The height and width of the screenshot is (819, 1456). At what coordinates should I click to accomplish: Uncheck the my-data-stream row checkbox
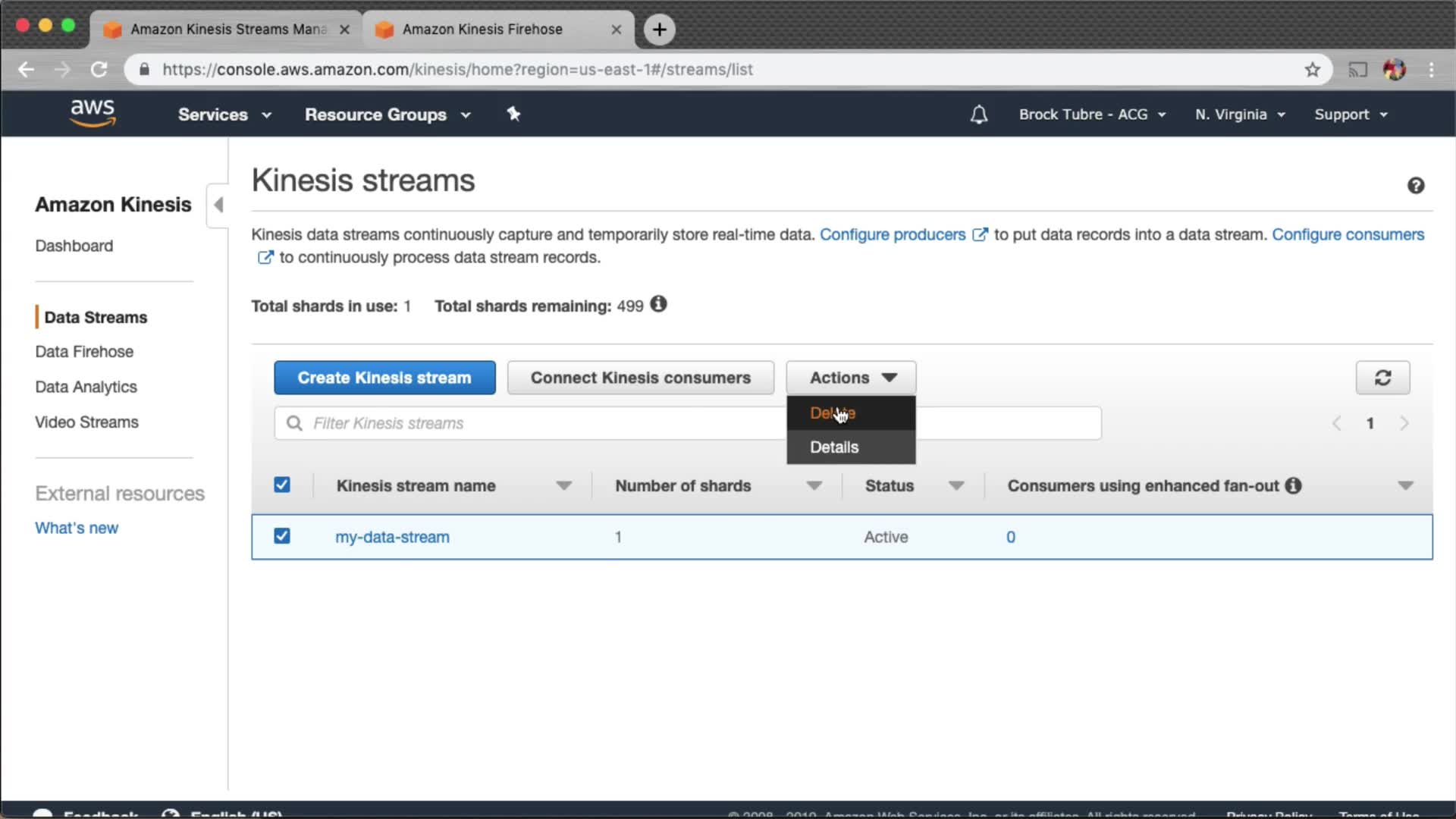tap(281, 536)
